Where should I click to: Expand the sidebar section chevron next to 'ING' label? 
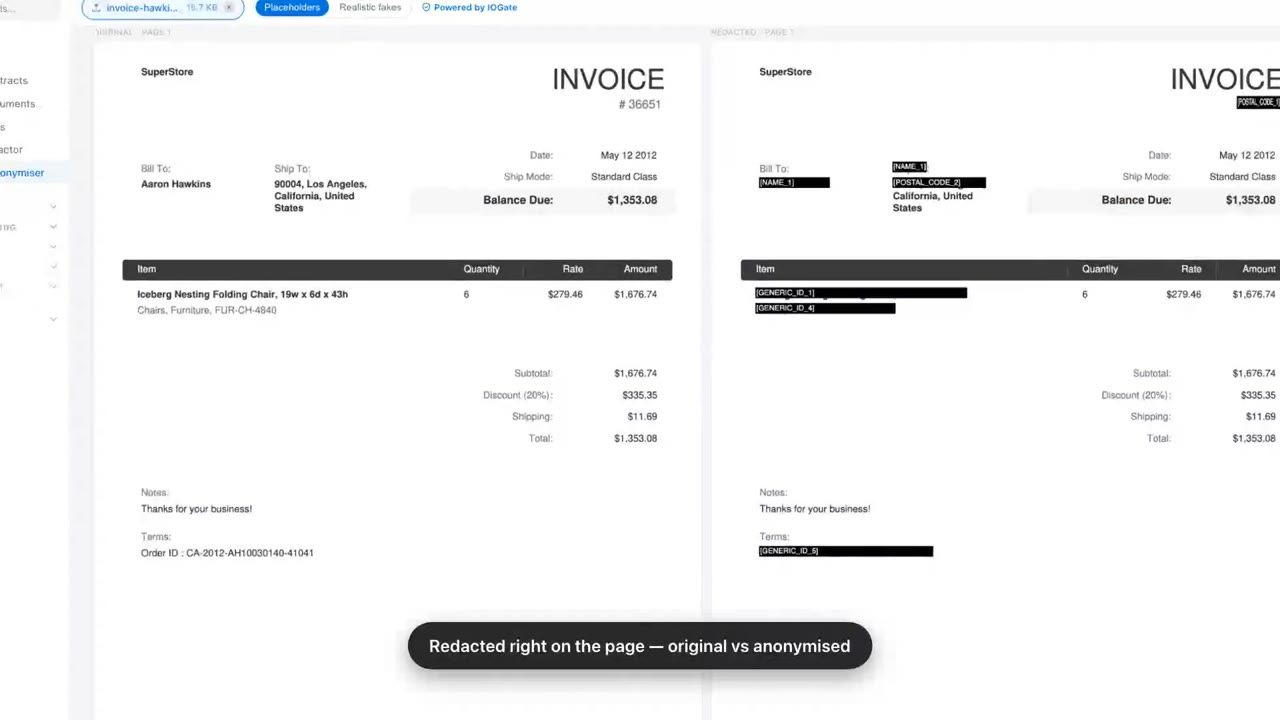tap(53, 228)
